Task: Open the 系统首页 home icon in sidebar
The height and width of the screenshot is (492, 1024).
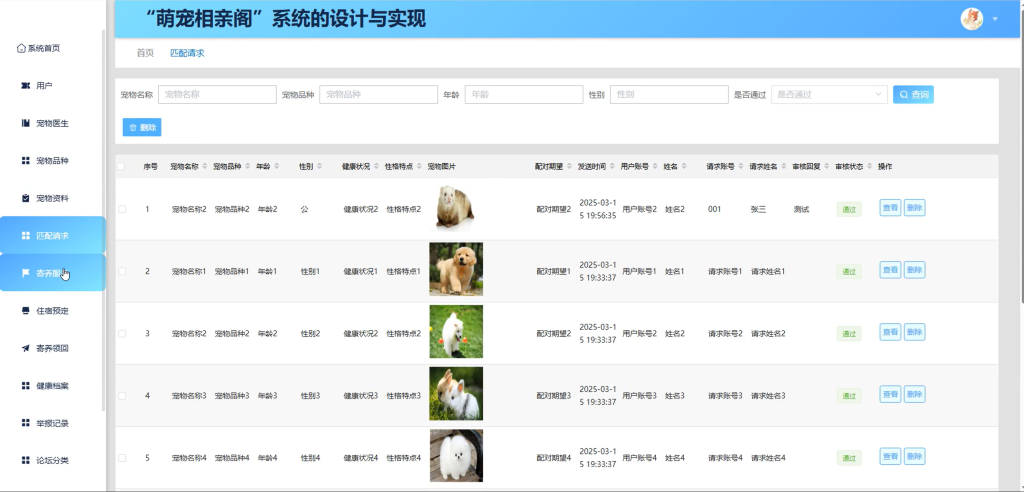Action: [x=22, y=48]
